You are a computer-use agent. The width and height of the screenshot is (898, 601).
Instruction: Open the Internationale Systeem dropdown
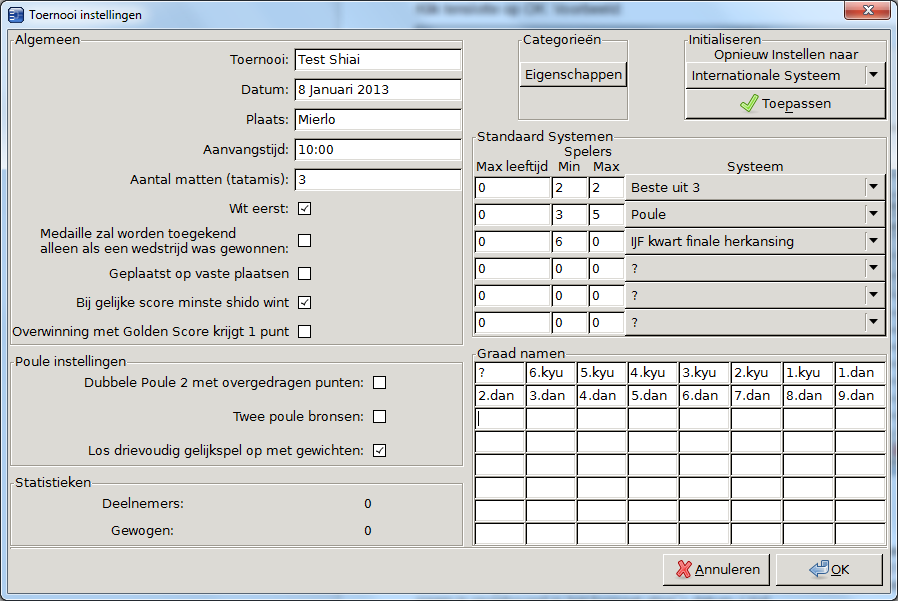(x=874, y=75)
